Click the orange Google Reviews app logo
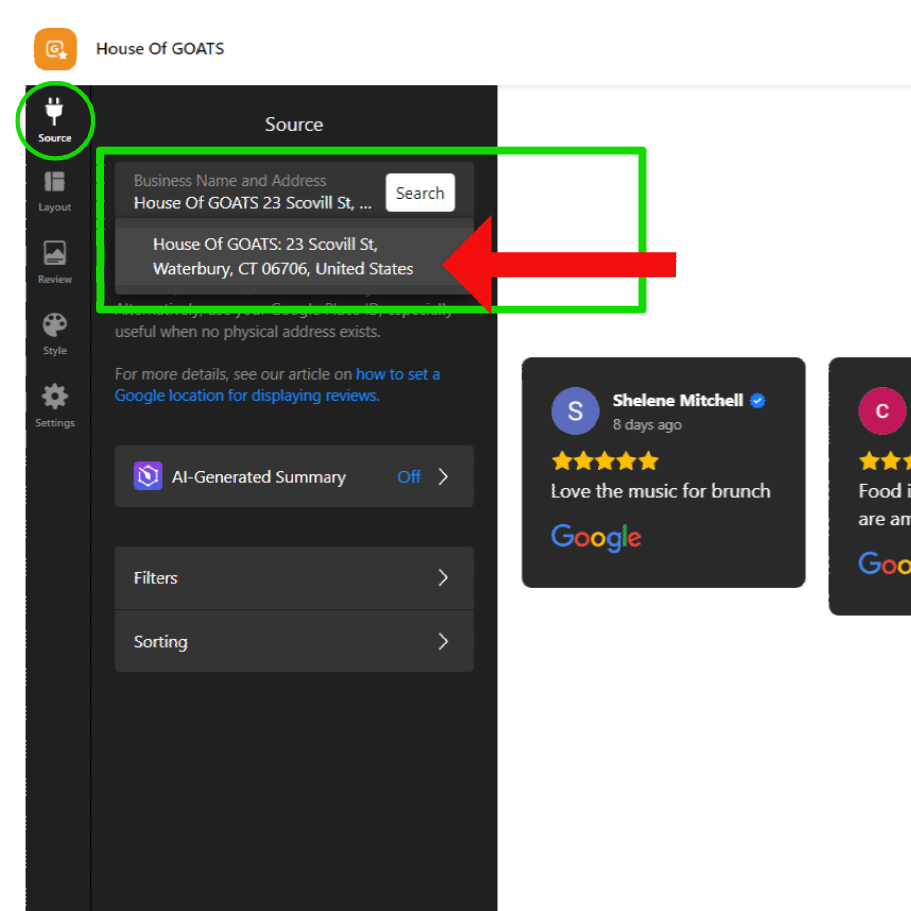The height and width of the screenshot is (911, 911). (55, 49)
